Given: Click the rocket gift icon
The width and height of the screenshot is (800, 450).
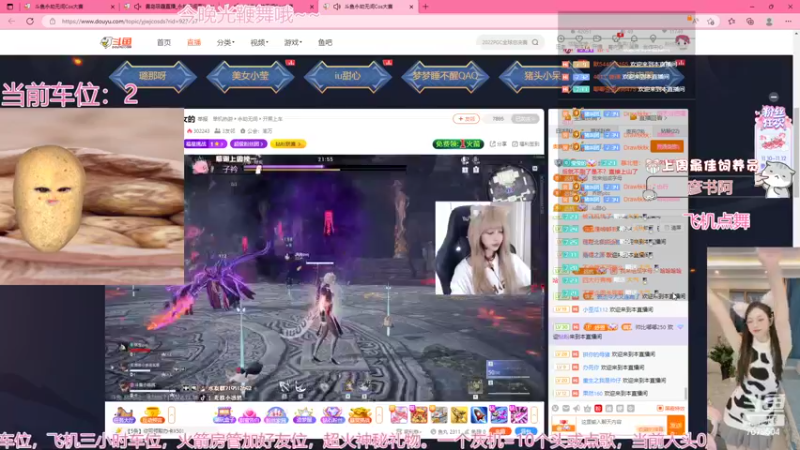Looking at the screenshot, I should pos(479,415).
